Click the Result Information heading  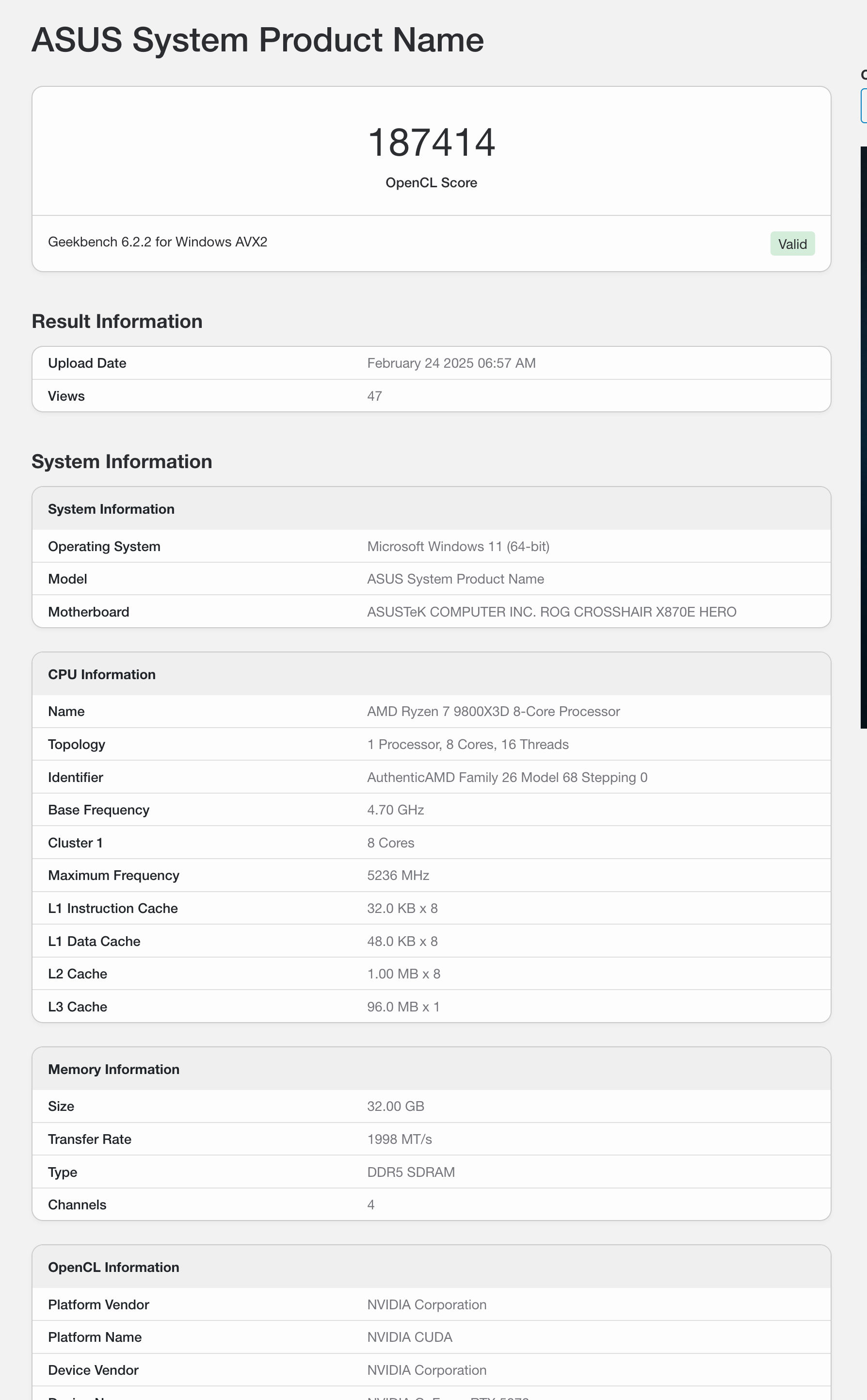(x=117, y=321)
